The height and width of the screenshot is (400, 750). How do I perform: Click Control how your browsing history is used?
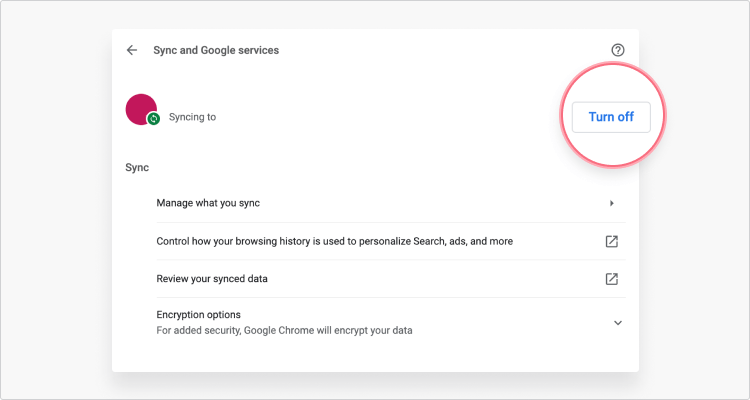(x=334, y=241)
